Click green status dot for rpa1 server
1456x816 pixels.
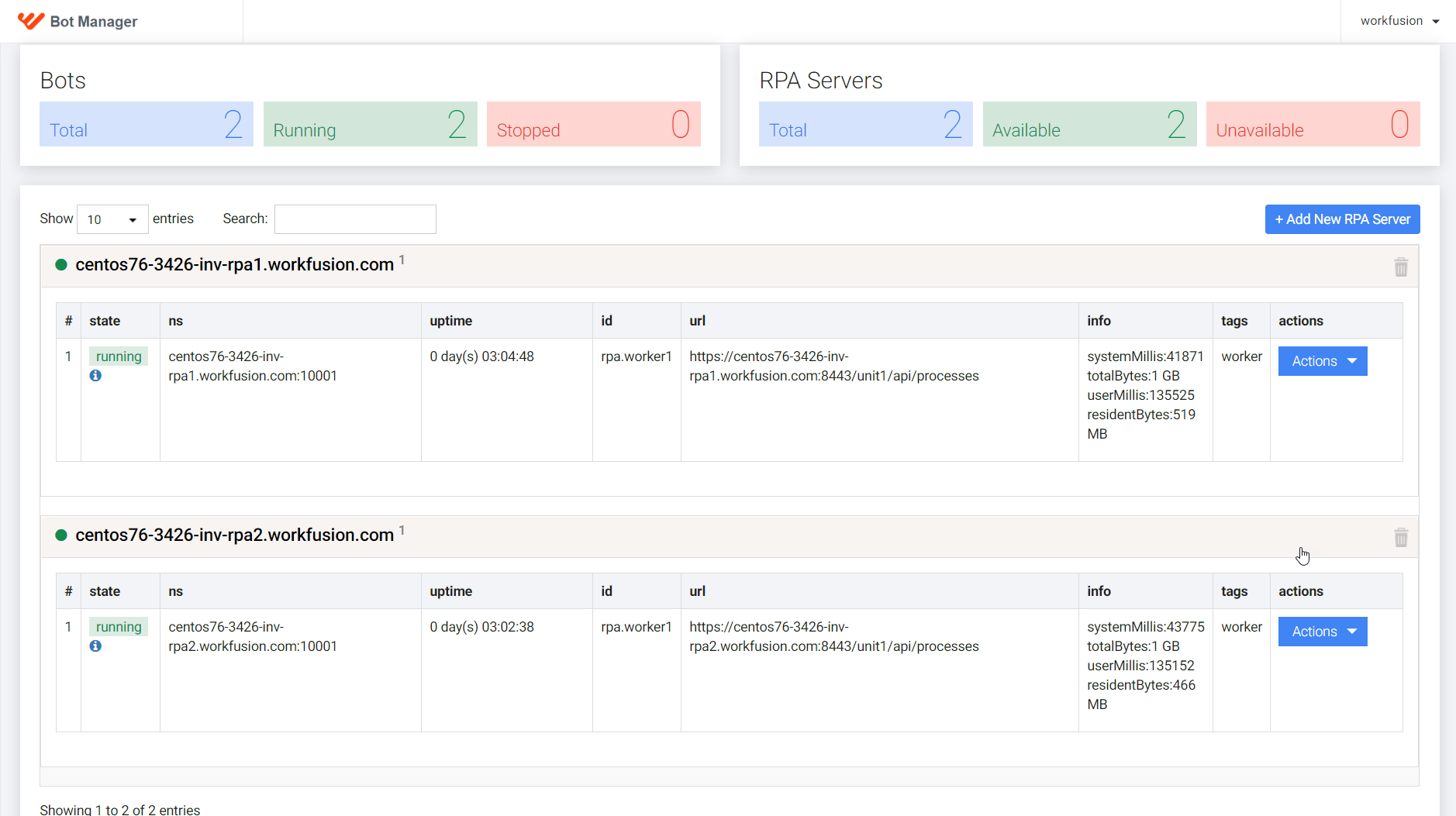tap(61, 265)
